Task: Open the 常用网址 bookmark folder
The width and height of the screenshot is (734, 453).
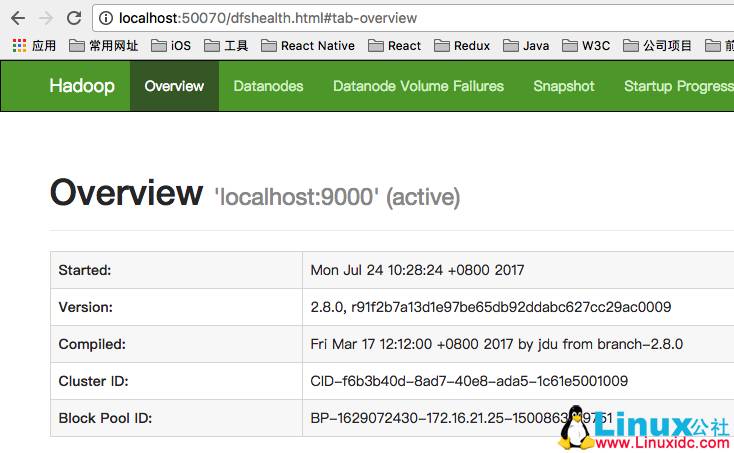Action: coord(103,46)
